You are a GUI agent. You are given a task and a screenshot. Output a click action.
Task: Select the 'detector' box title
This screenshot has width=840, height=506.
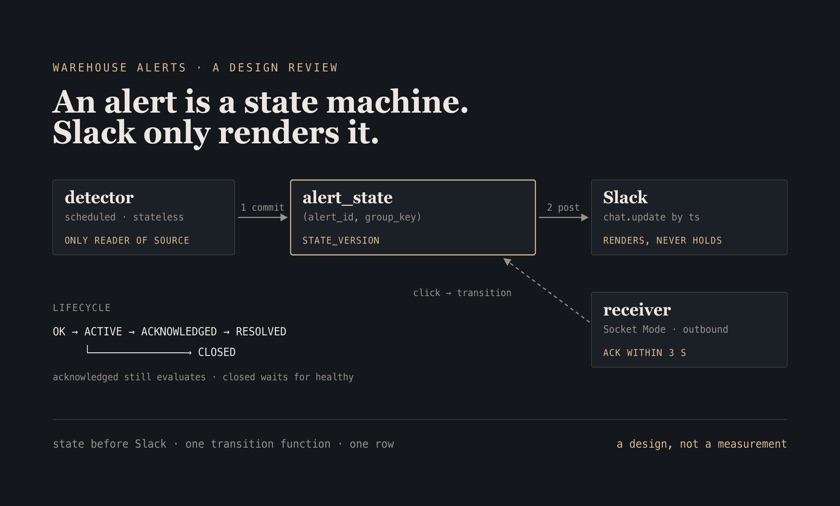point(99,198)
